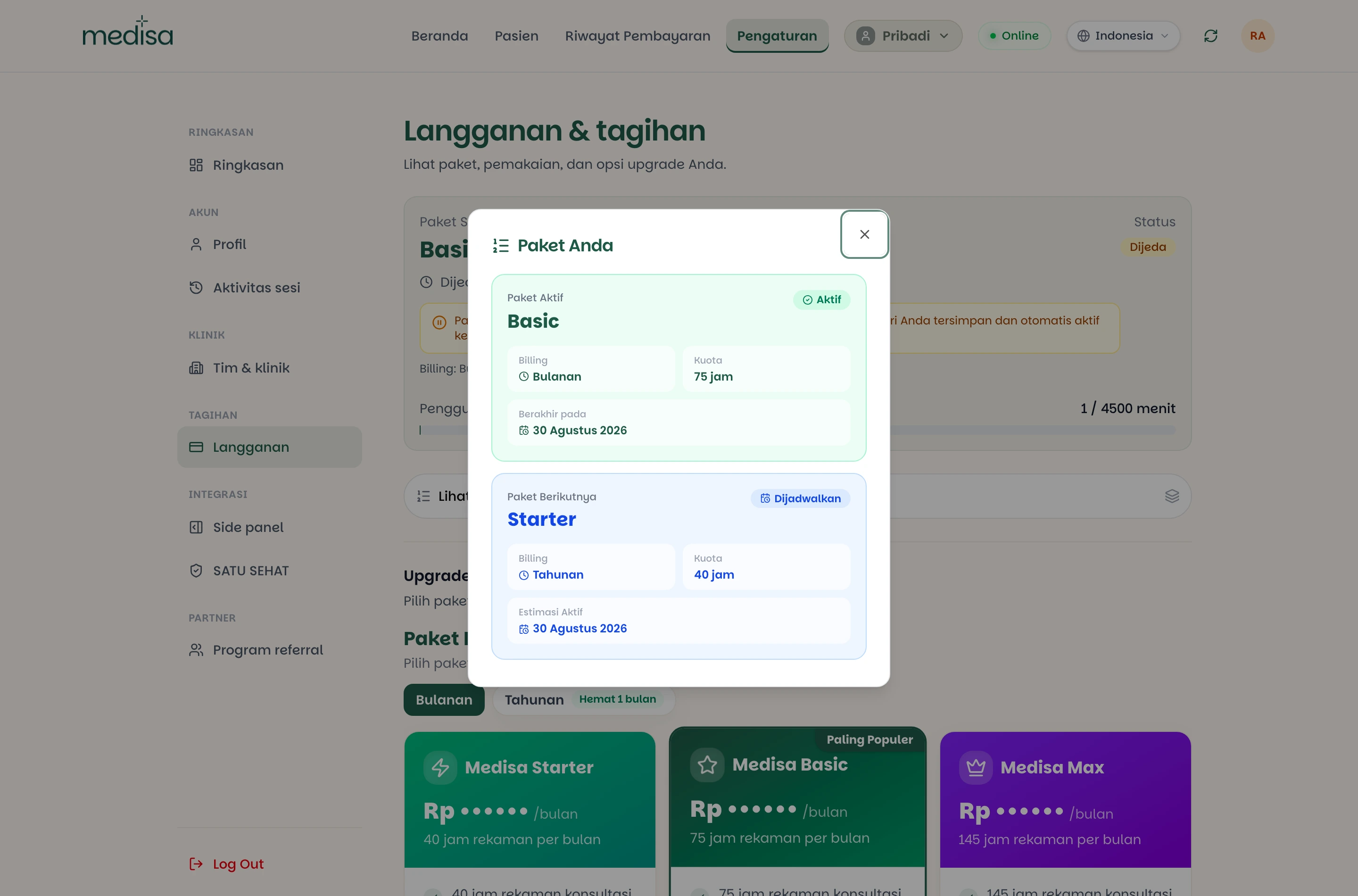Expand the Pribadi workspace dropdown
The image size is (1358, 896).
[x=903, y=36]
